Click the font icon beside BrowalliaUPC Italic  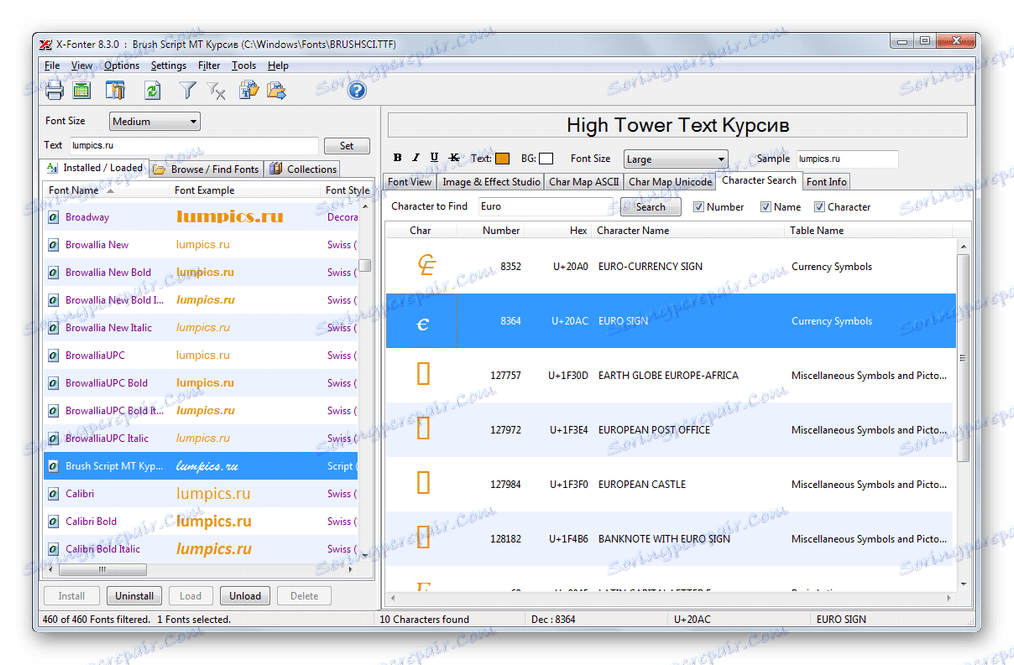coord(54,439)
